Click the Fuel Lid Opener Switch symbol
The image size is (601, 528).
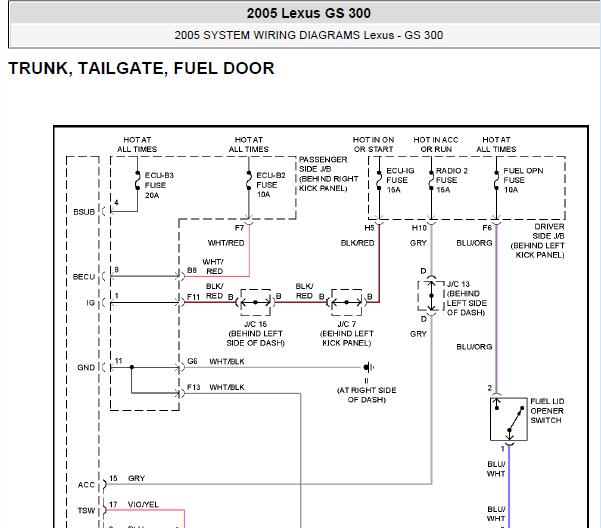pos(509,419)
